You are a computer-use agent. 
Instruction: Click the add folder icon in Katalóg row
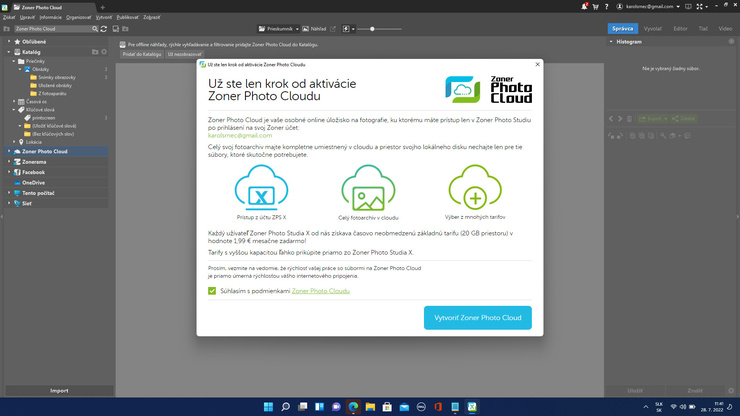point(95,52)
